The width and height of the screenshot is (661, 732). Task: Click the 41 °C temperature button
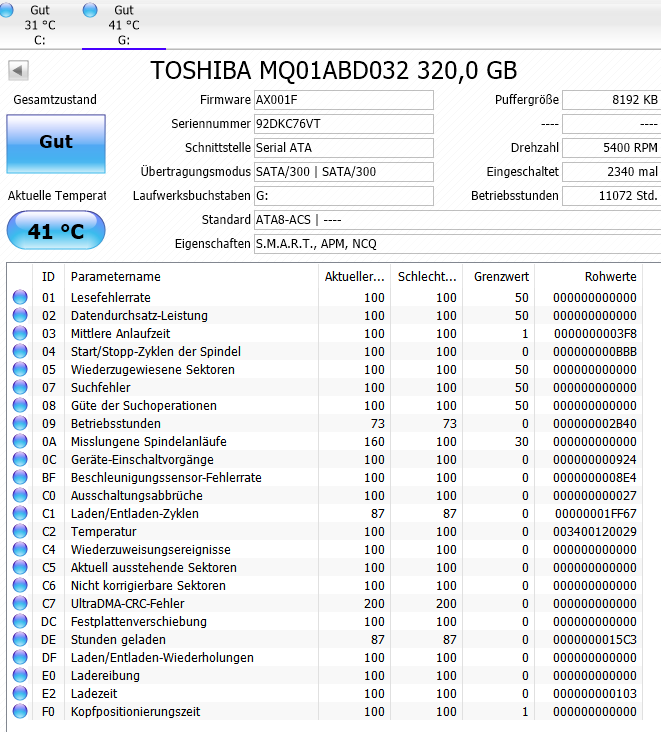(56, 231)
